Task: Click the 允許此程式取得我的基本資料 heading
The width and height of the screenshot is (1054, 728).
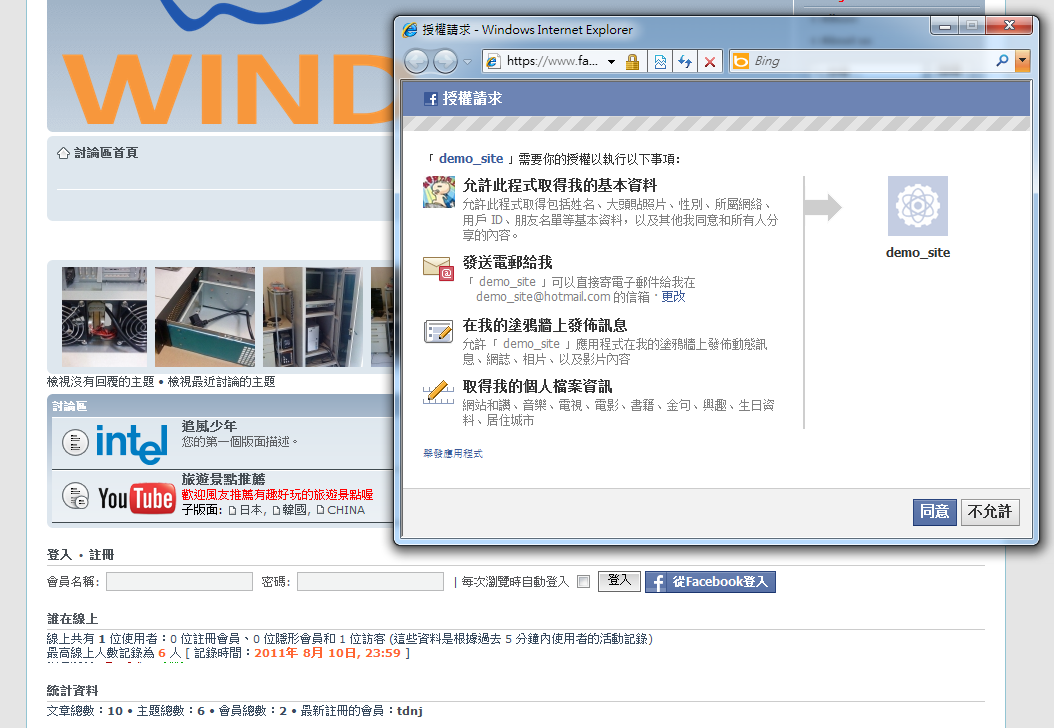Action: (x=560, y=186)
